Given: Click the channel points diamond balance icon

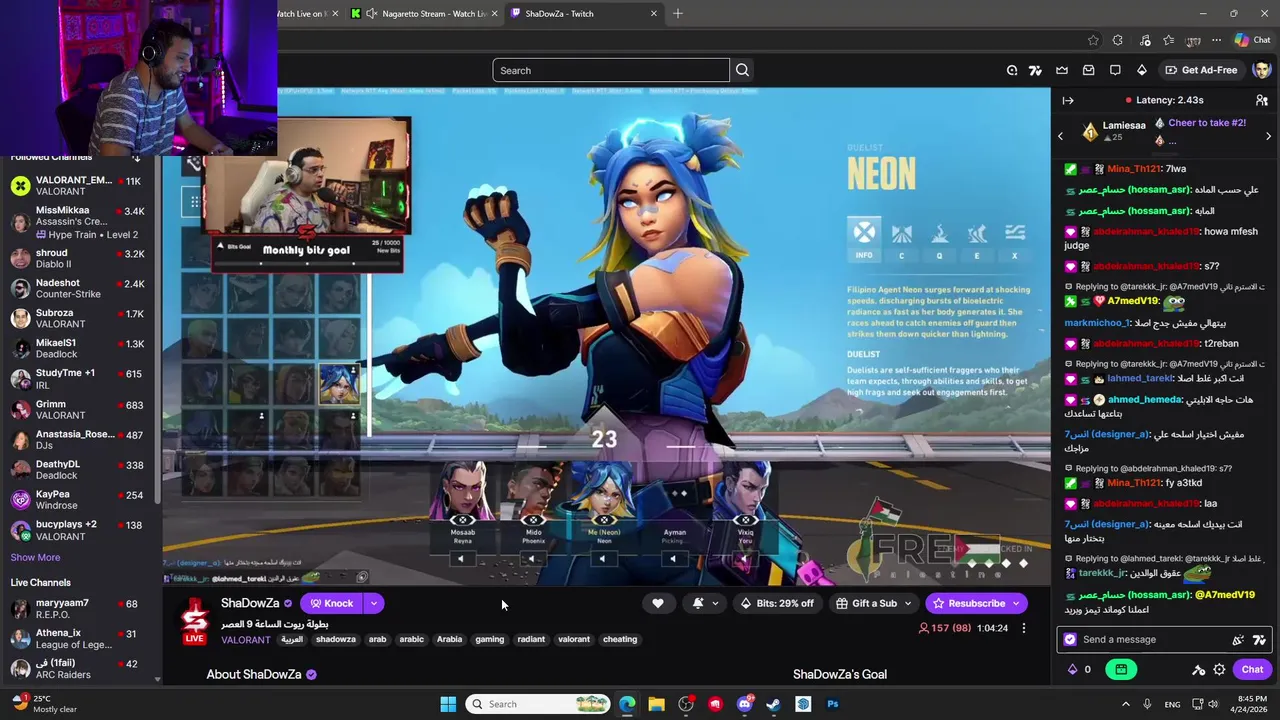Looking at the screenshot, I should coord(1073,670).
